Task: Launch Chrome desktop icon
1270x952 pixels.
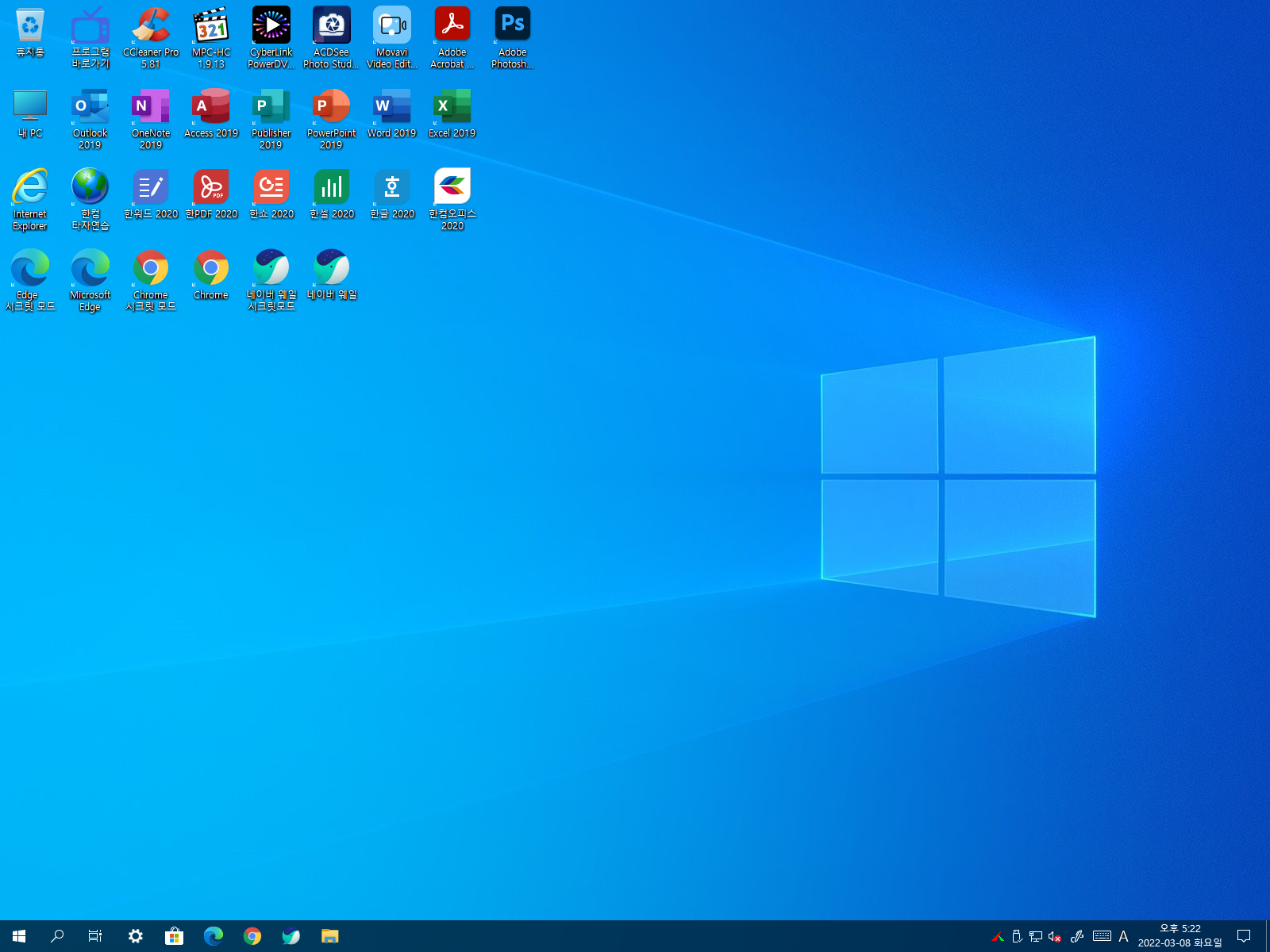Action: point(211,275)
